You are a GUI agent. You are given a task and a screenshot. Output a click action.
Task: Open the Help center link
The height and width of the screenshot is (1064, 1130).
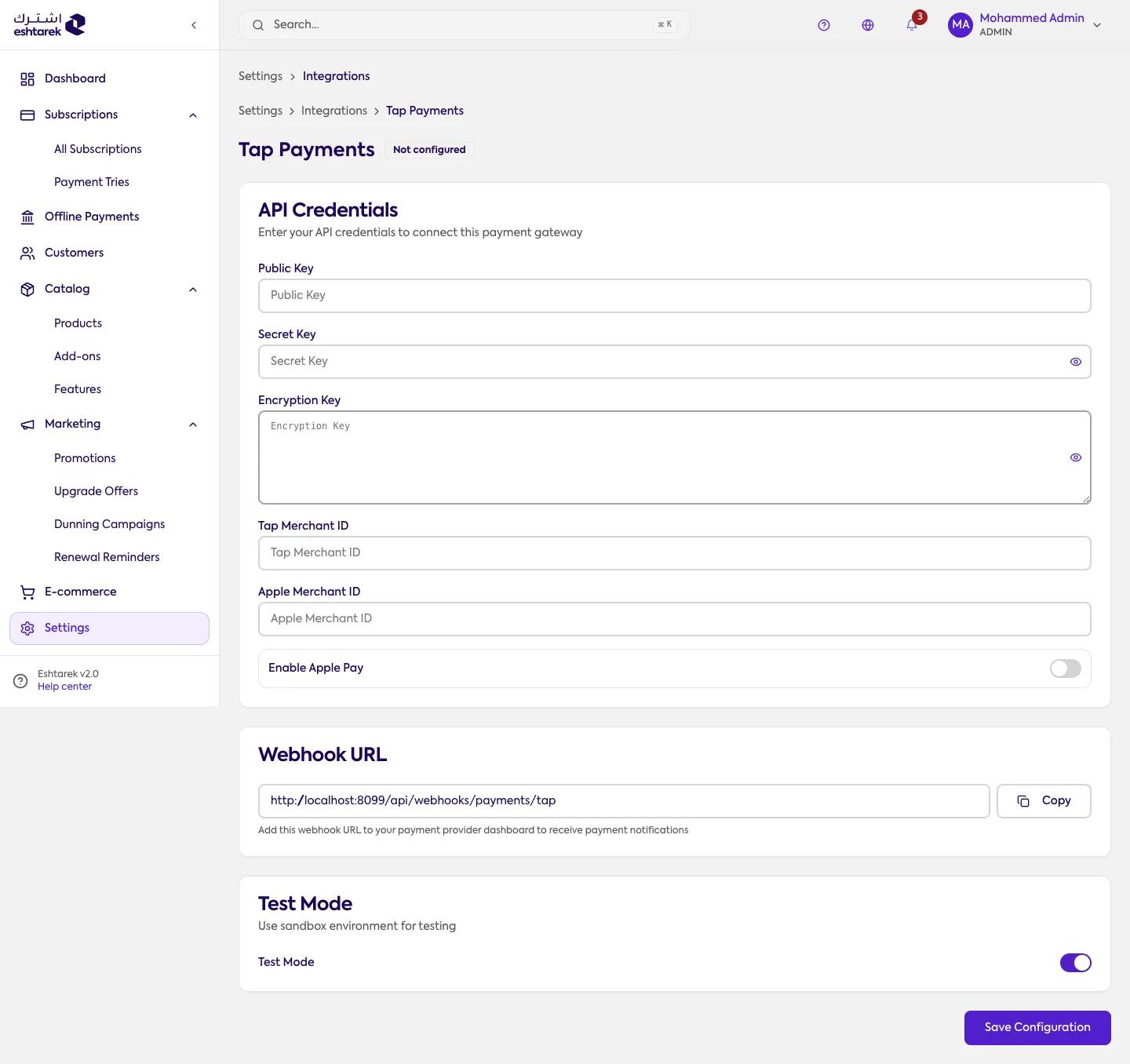tap(64, 687)
